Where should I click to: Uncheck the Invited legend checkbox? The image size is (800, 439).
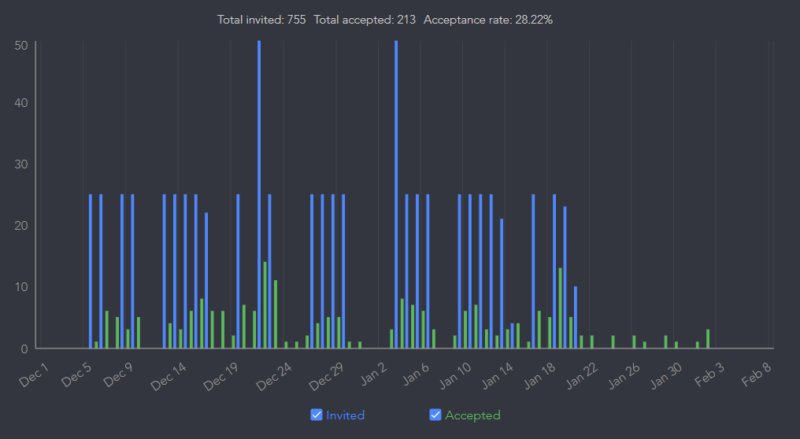[317, 415]
